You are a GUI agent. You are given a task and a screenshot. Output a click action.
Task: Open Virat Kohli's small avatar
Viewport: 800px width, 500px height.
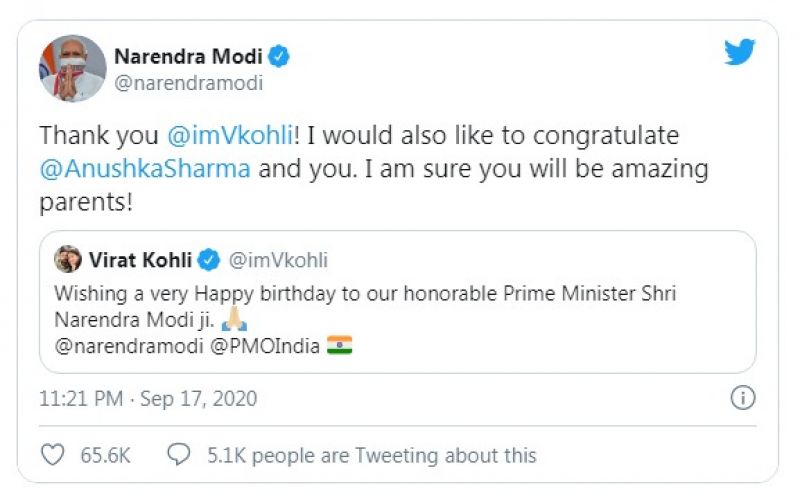(x=69, y=259)
